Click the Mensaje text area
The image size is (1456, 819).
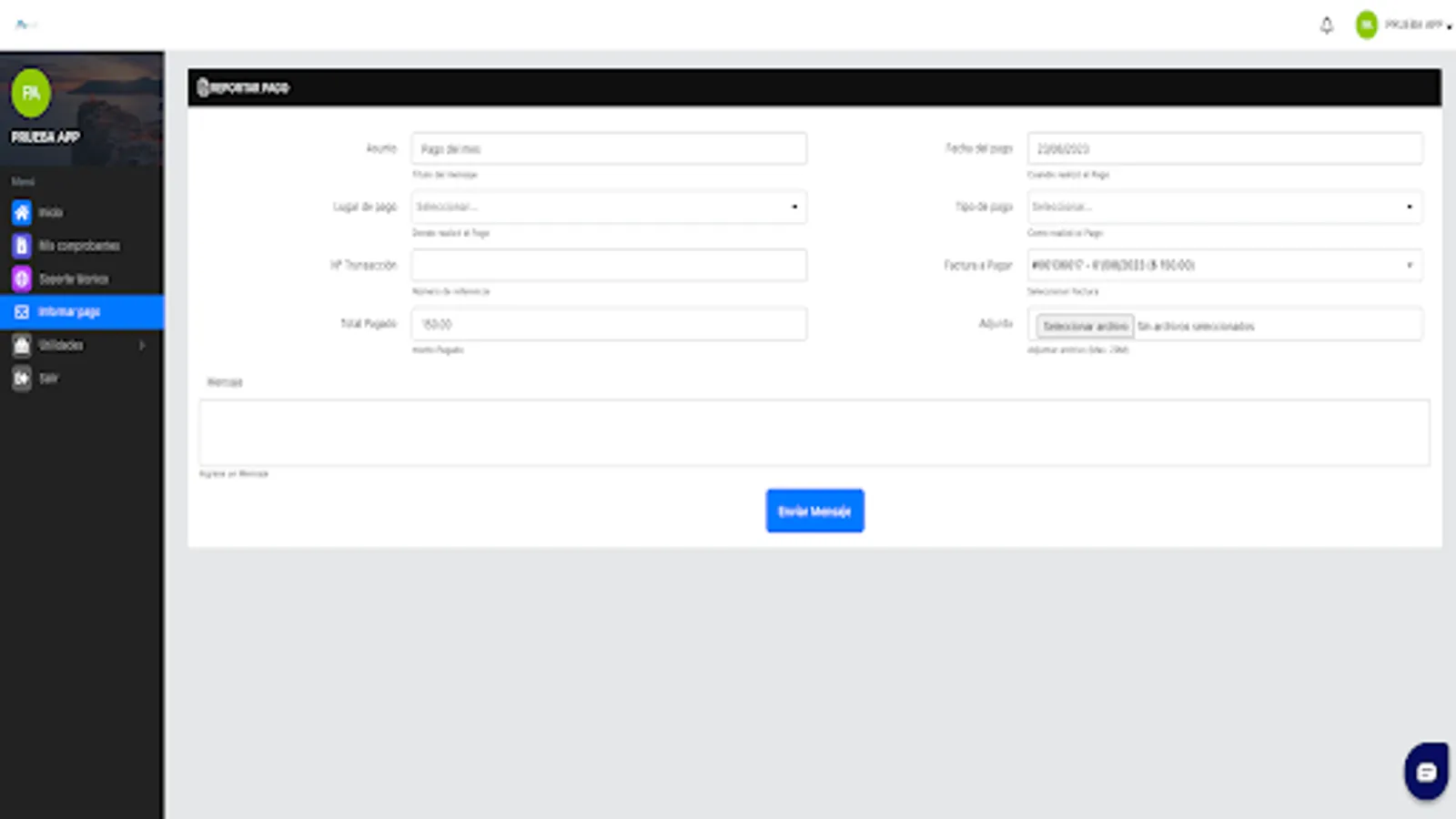click(814, 432)
